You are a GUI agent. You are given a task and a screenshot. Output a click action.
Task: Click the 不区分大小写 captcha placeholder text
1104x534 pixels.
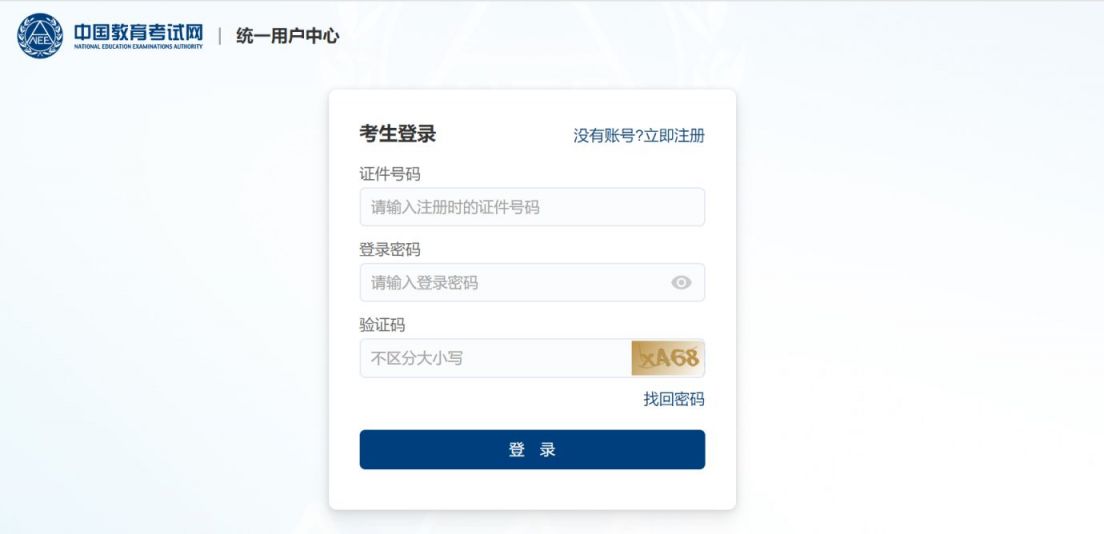click(x=417, y=358)
